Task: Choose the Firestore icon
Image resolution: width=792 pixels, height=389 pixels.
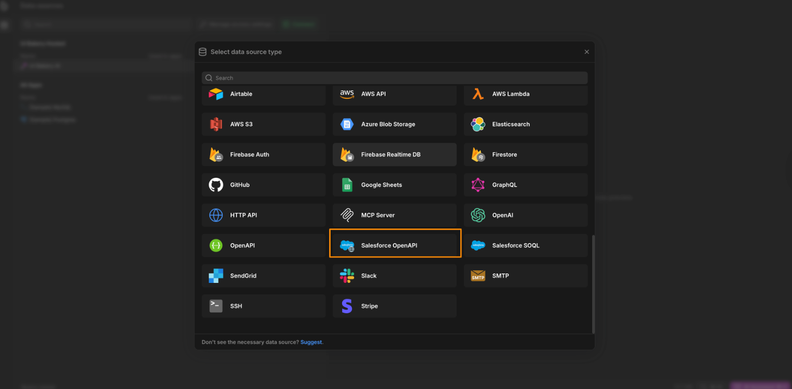Action: [478, 155]
